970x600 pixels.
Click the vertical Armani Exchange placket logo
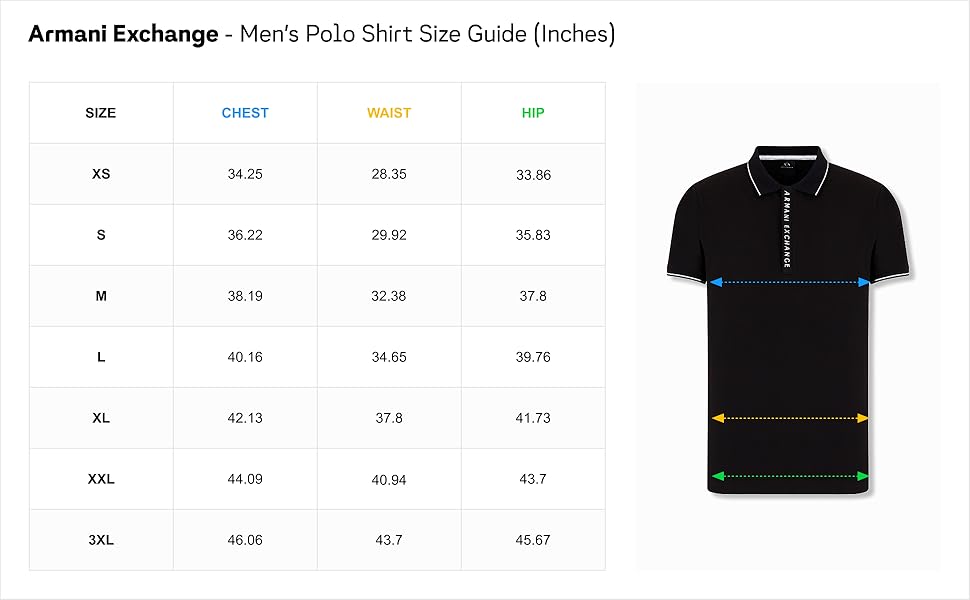[x=786, y=229]
